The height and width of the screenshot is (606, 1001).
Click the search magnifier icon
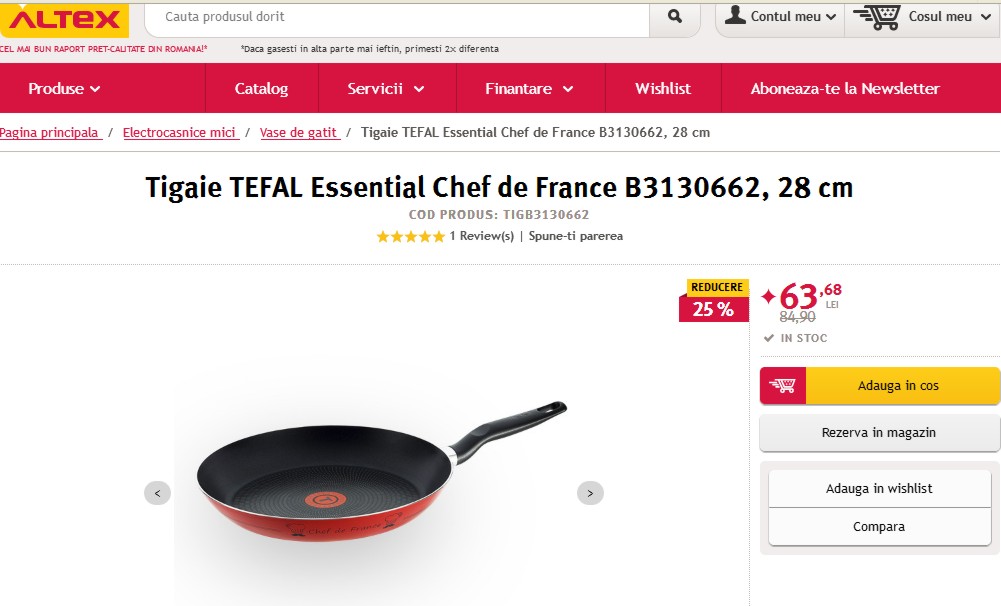click(675, 17)
